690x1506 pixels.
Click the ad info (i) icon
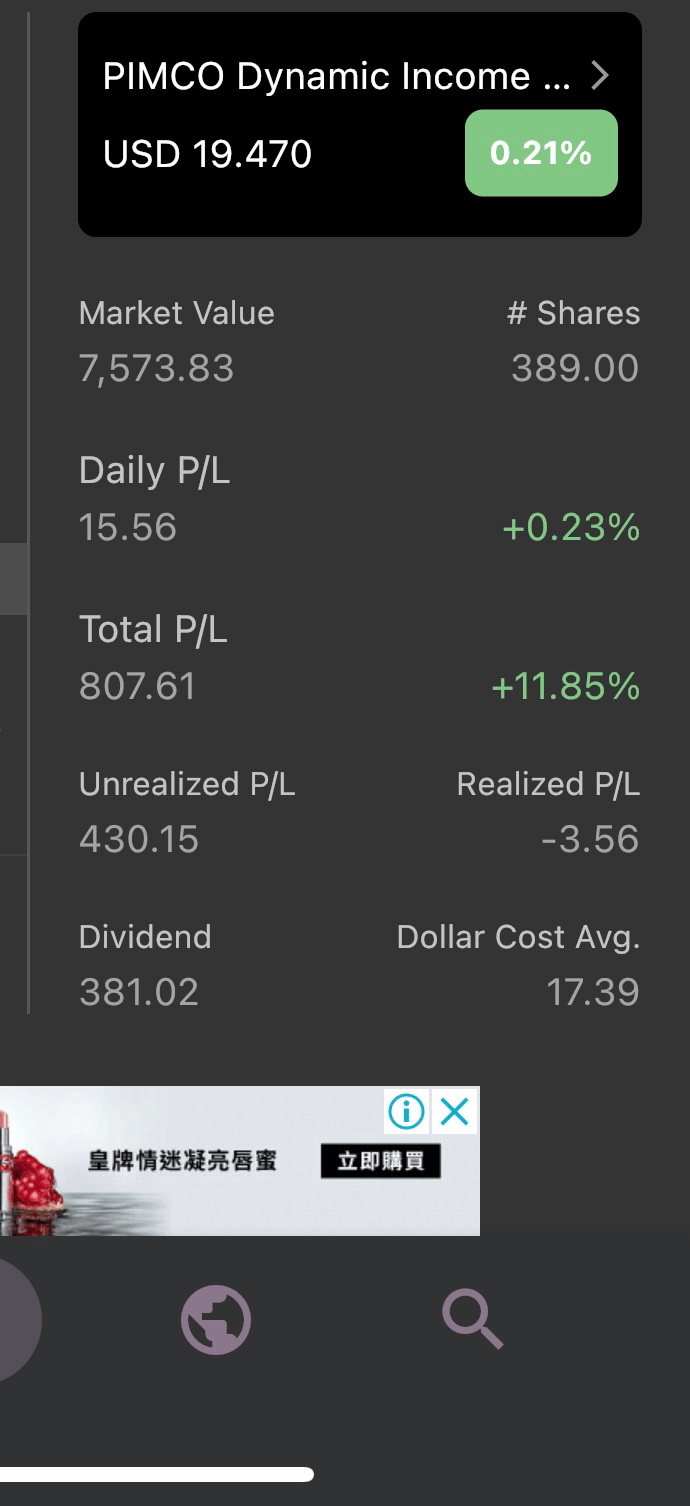pos(407,1111)
